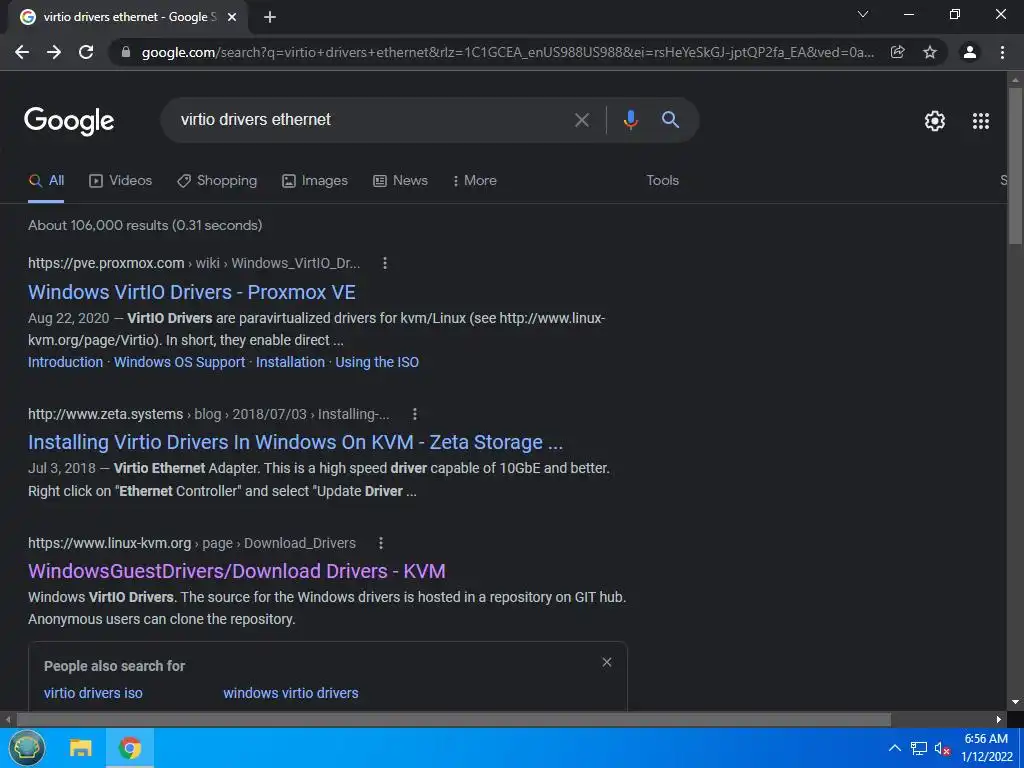Dismiss the People also search for box

pyautogui.click(x=607, y=662)
